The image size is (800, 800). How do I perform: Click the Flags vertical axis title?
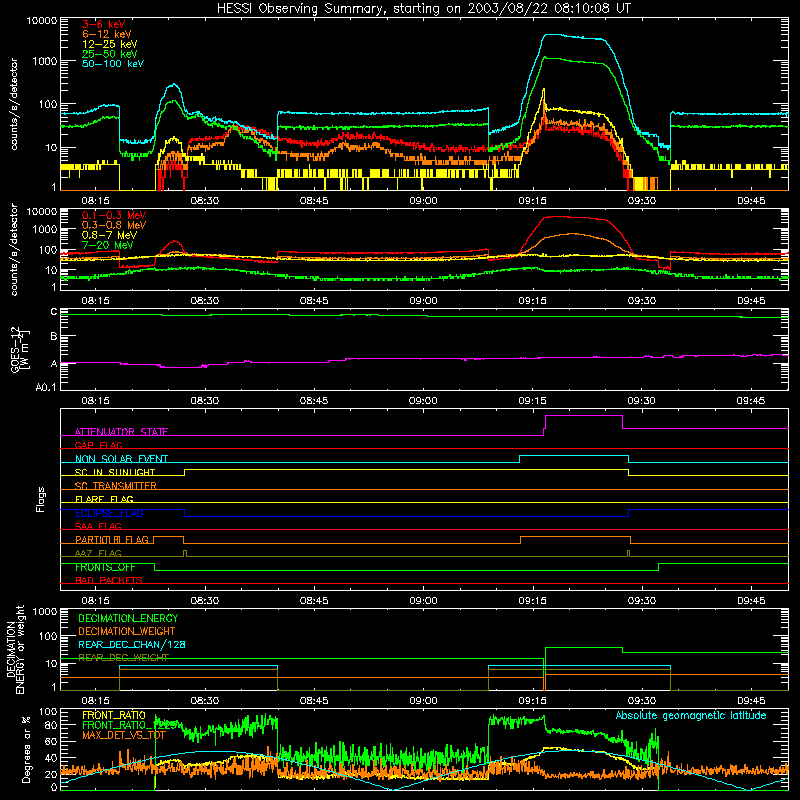click(41, 499)
